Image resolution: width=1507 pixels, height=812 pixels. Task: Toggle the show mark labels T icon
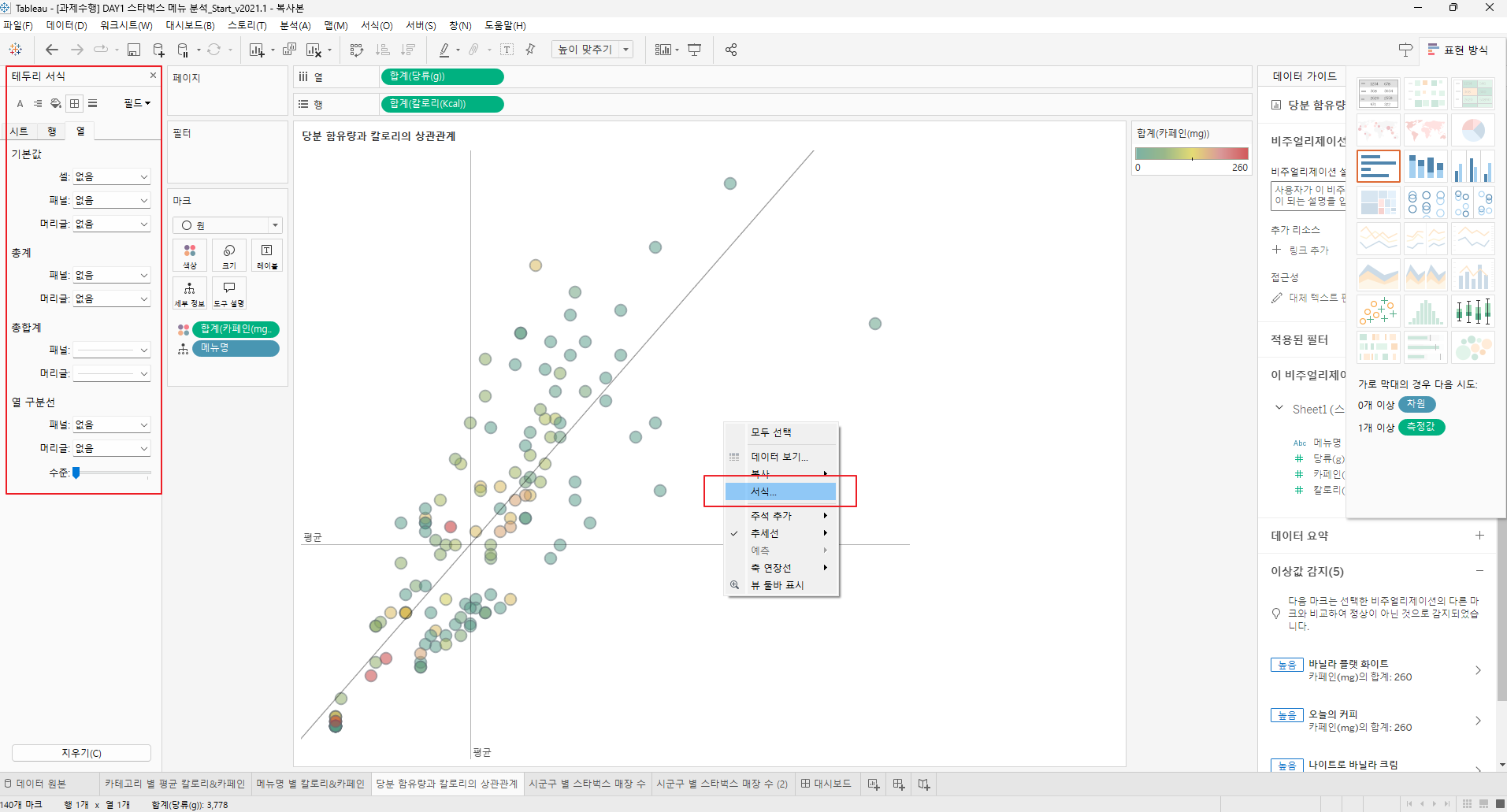(x=507, y=50)
